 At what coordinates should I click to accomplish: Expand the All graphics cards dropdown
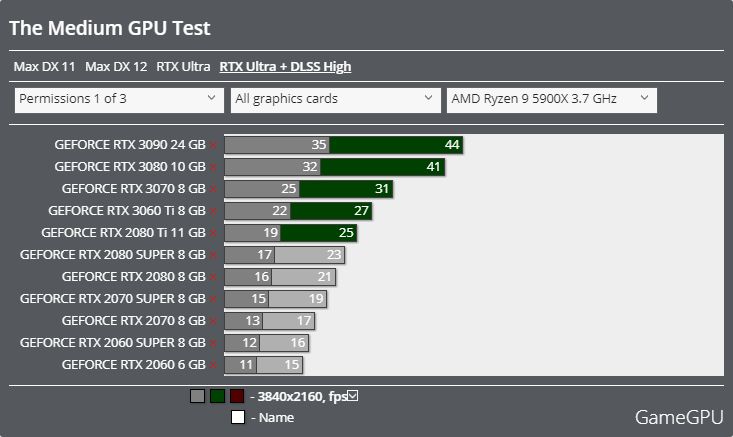pyautogui.click(x=332, y=99)
